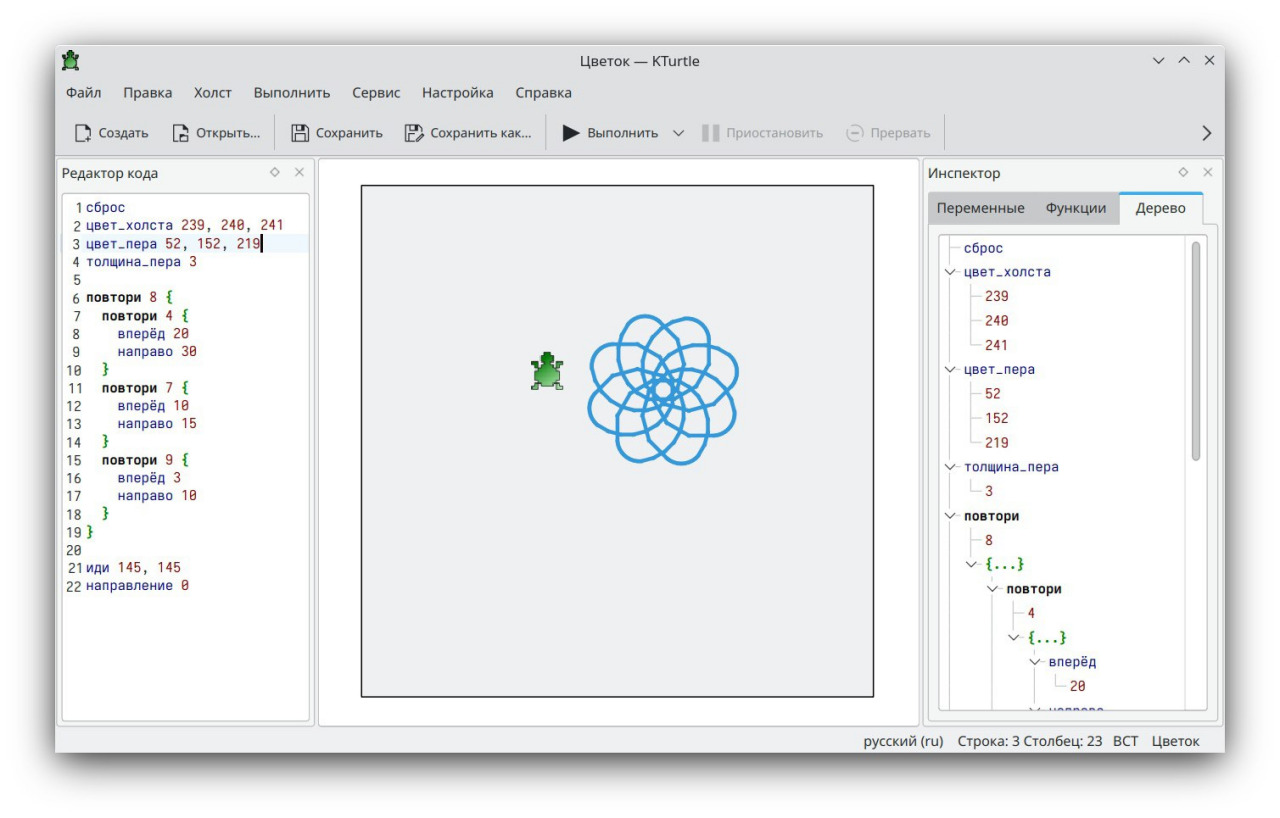
Task: Click the Открыть open file icon
Action: [181, 133]
